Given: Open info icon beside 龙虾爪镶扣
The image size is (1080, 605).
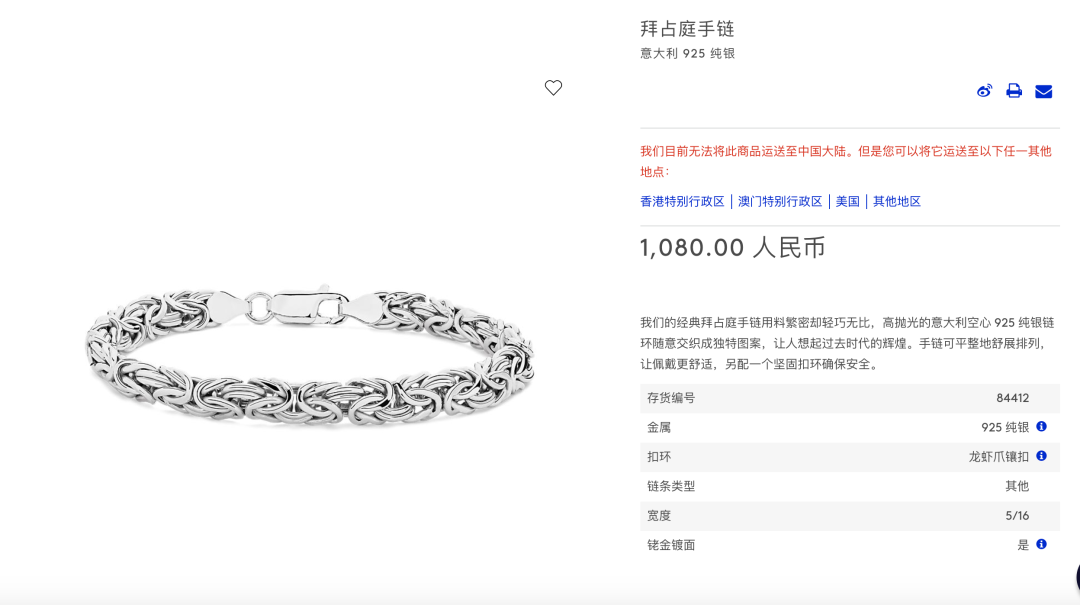Looking at the screenshot, I should [x=1041, y=456].
